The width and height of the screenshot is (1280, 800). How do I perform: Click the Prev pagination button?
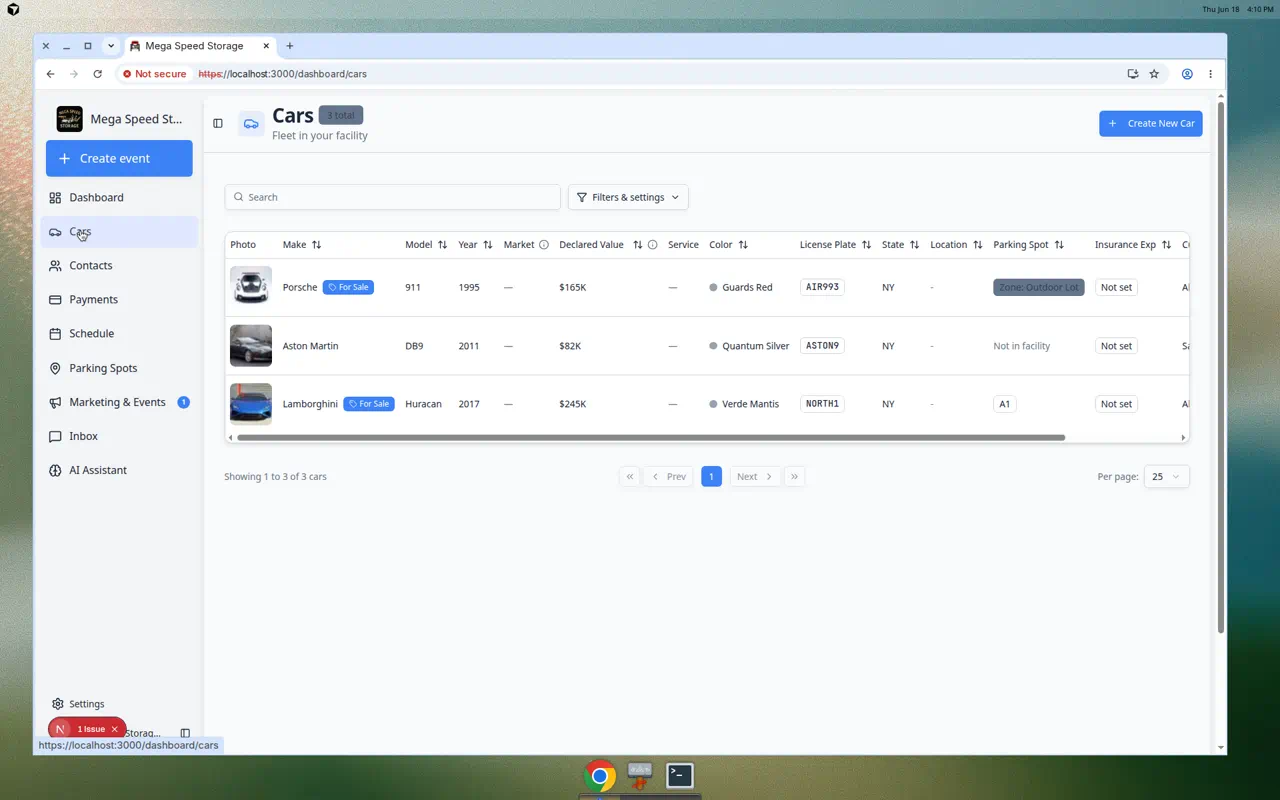click(669, 477)
